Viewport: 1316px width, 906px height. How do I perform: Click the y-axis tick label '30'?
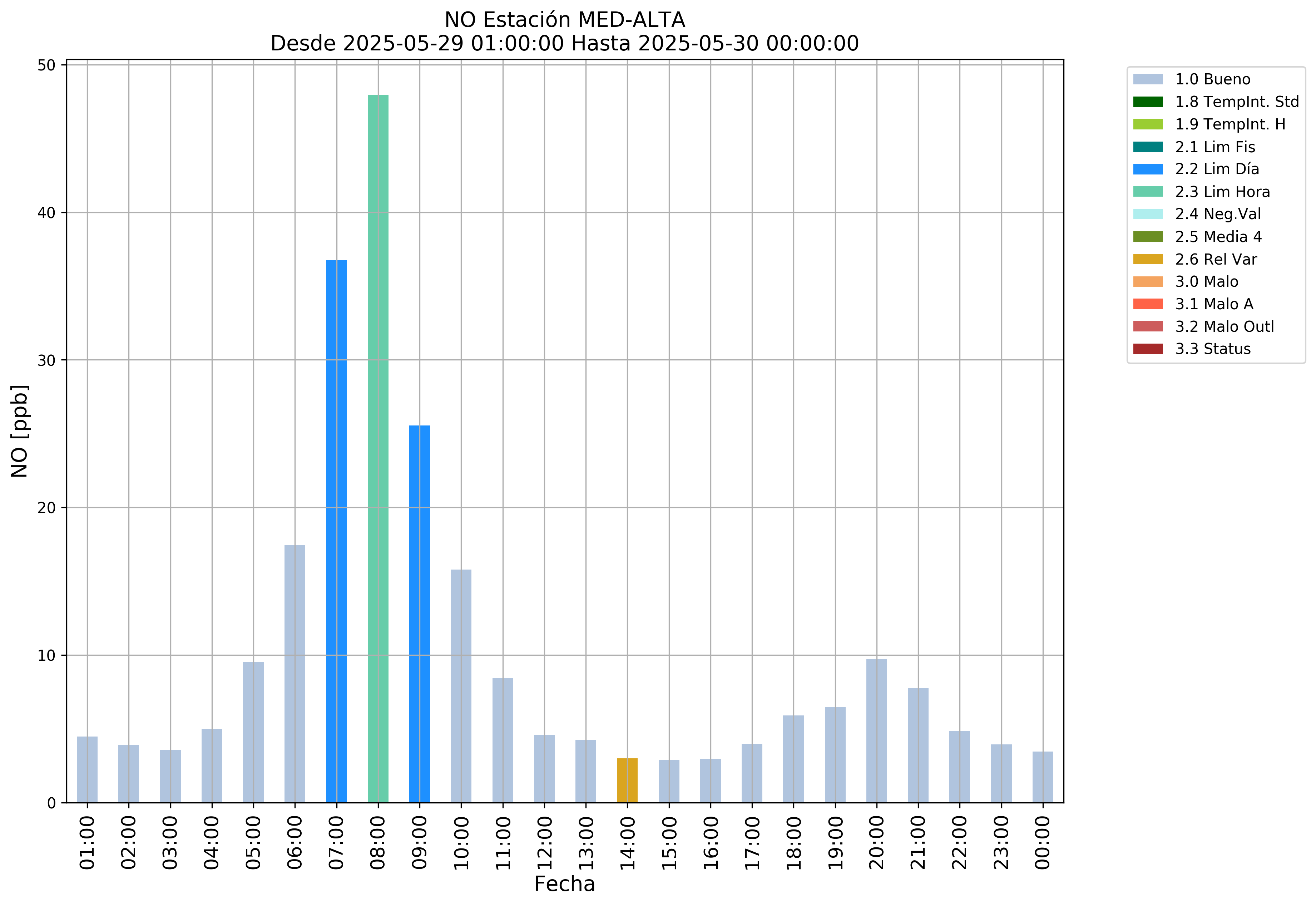47,360
